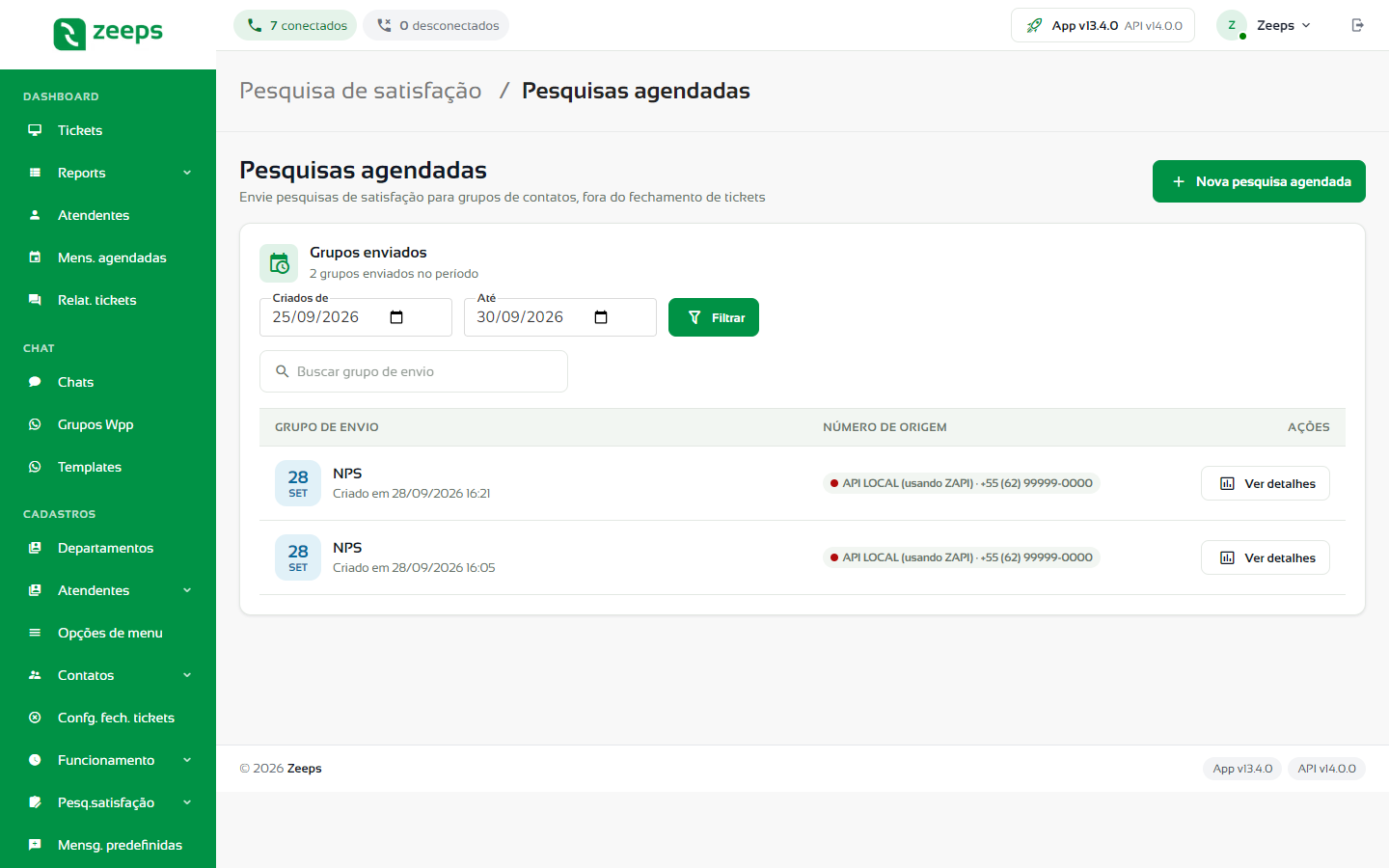Screen dimensions: 1389x868
Task: Expand the Cadastros Atendentes submenu chevron
Action: [x=187, y=590]
